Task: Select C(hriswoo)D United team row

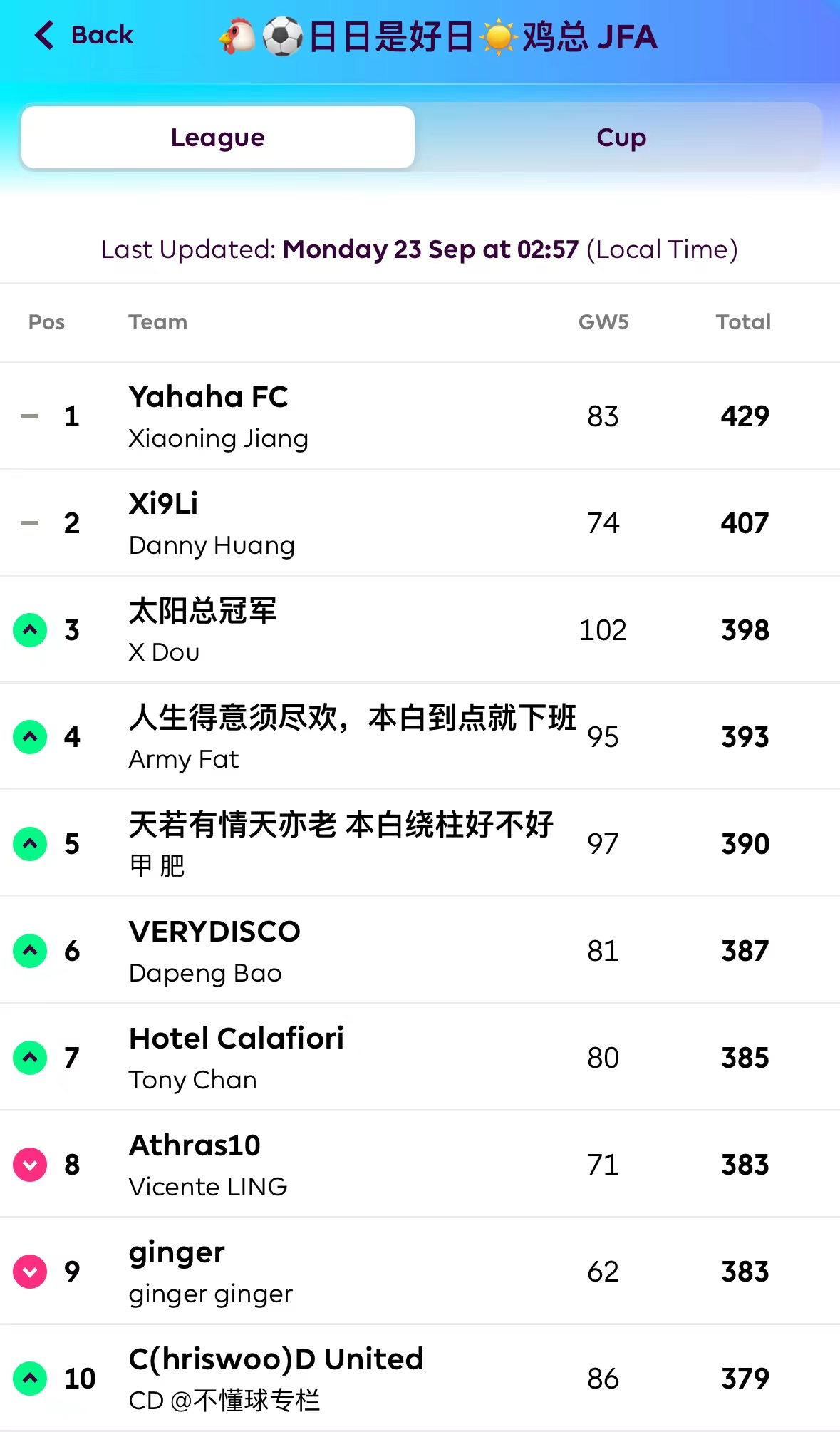Action: 276,1359
